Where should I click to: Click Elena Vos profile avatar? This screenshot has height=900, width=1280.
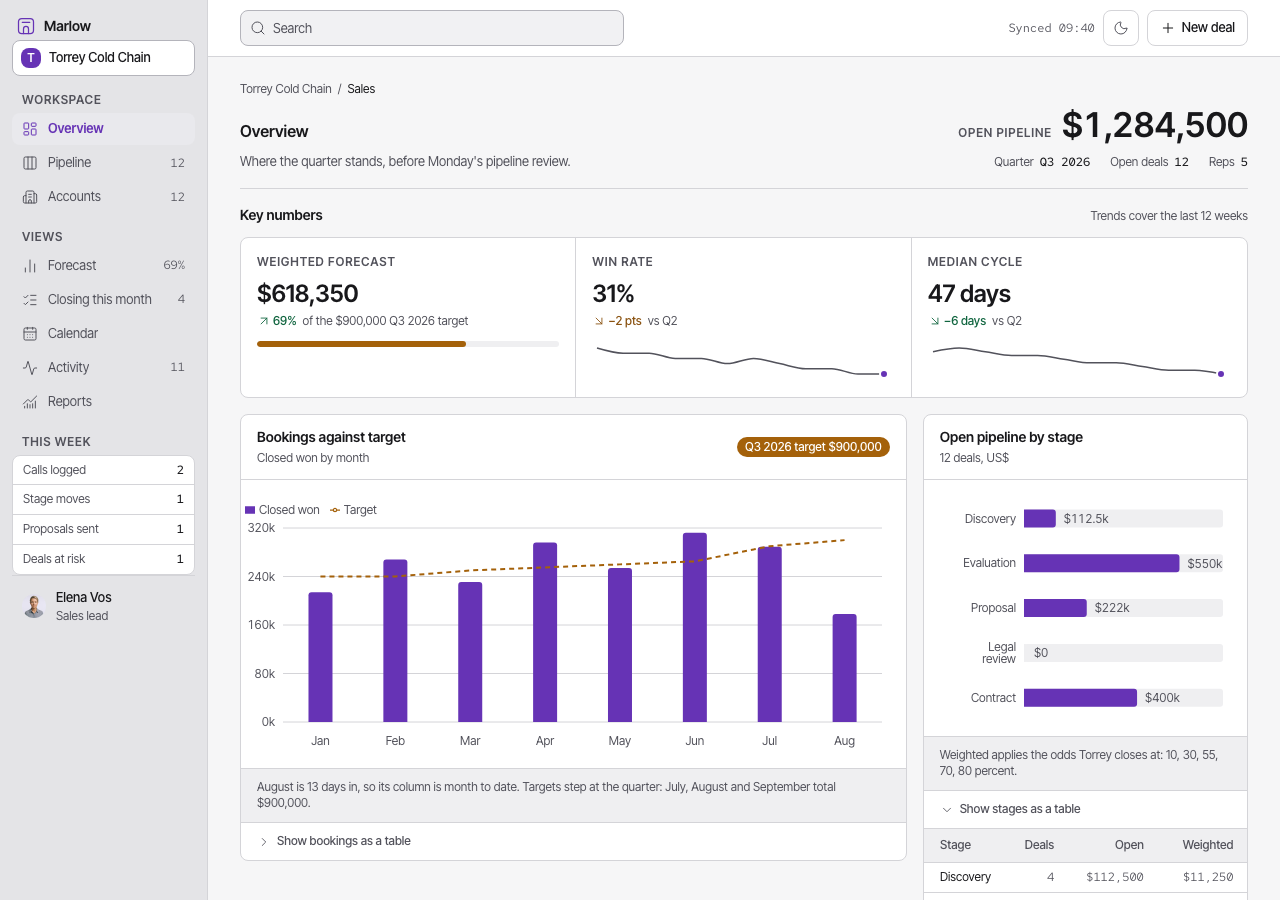pyautogui.click(x=34, y=606)
